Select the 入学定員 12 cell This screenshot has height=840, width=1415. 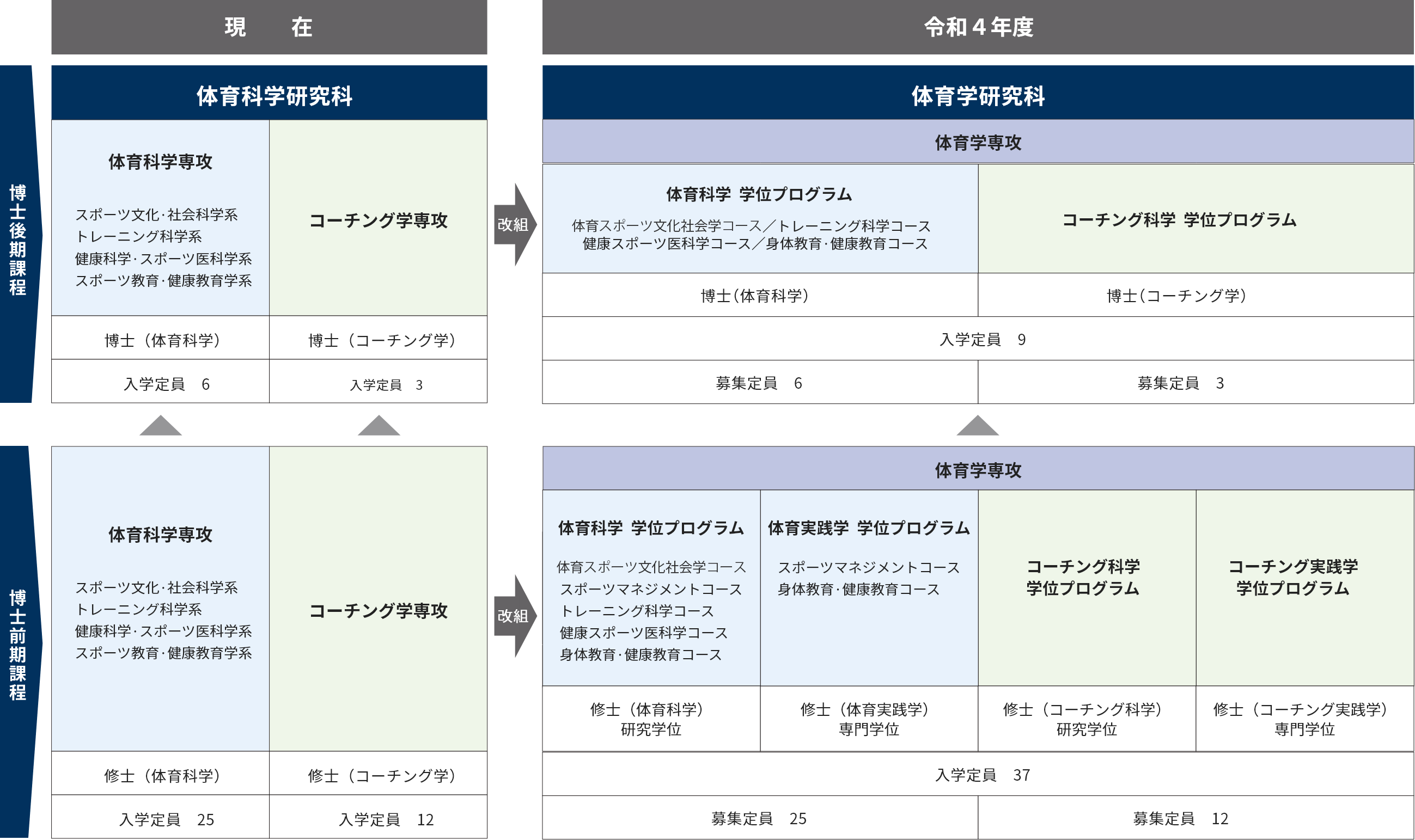coord(378,817)
